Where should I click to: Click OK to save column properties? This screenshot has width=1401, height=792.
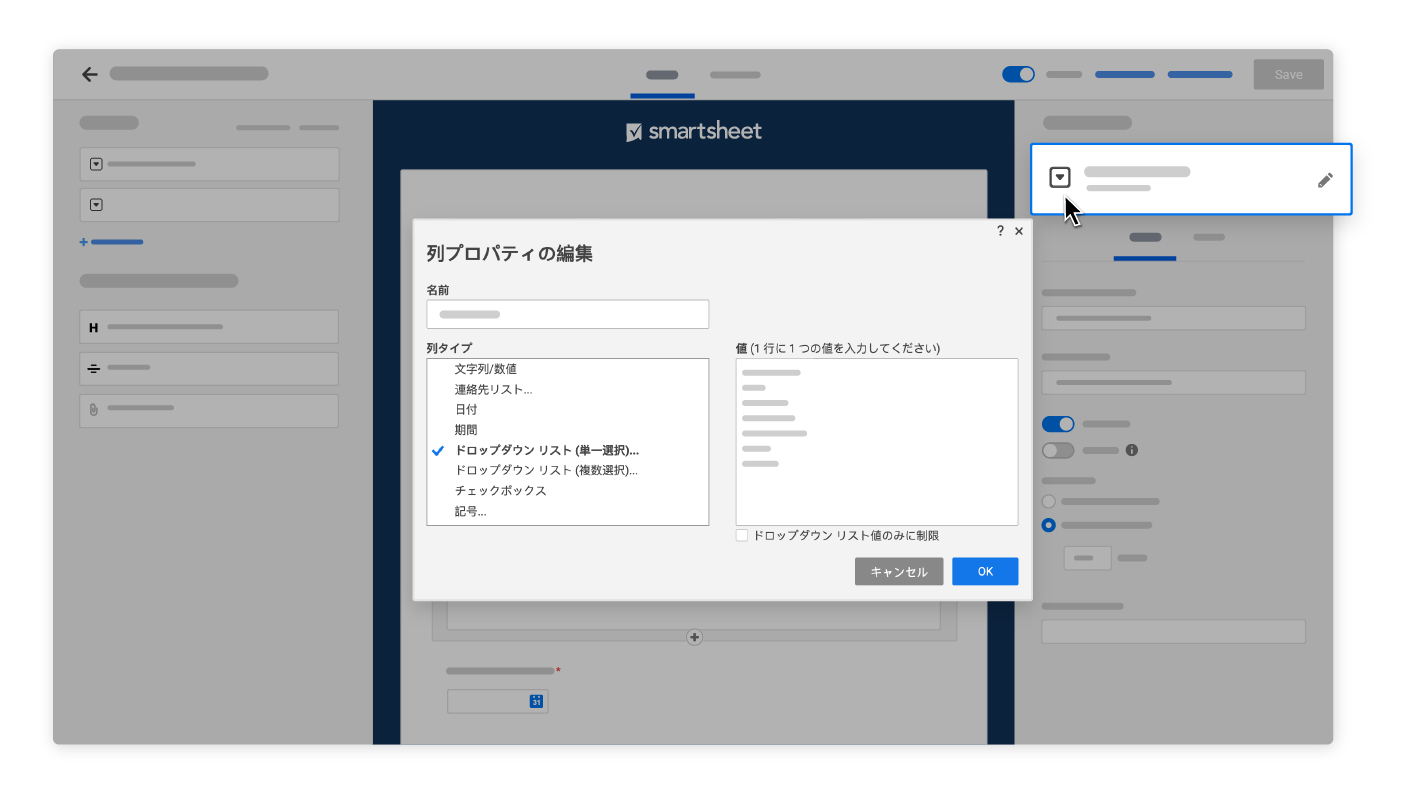point(984,571)
